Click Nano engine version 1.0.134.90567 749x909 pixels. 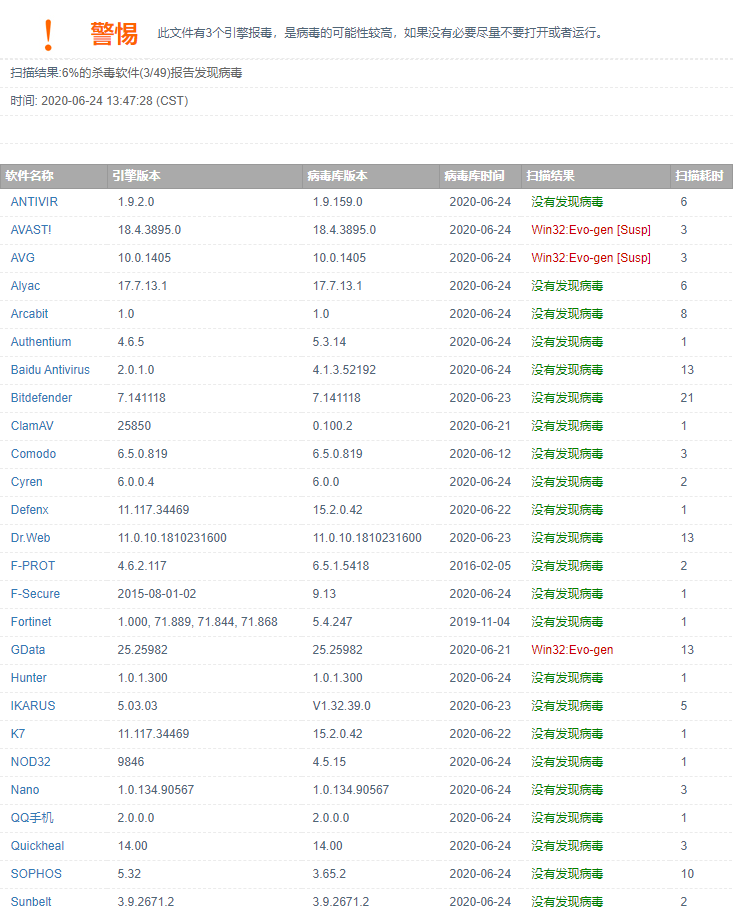(156, 790)
